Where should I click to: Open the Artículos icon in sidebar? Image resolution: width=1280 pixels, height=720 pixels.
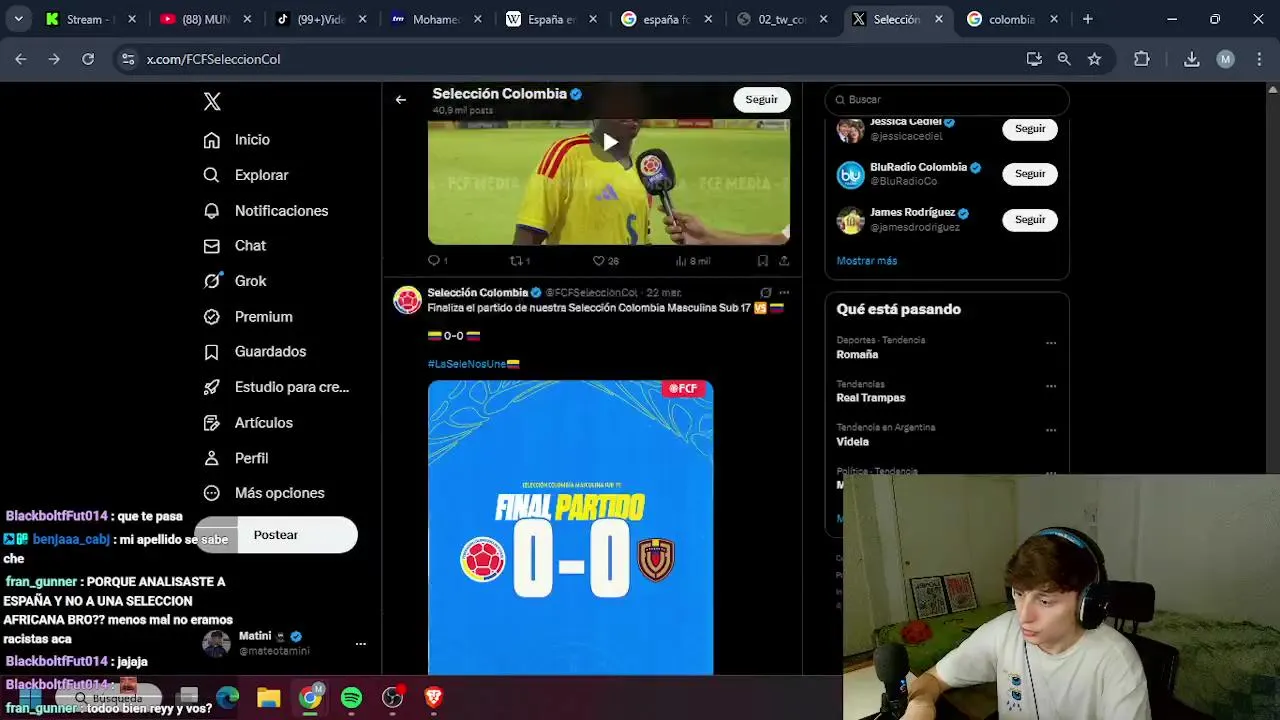(212, 423)
